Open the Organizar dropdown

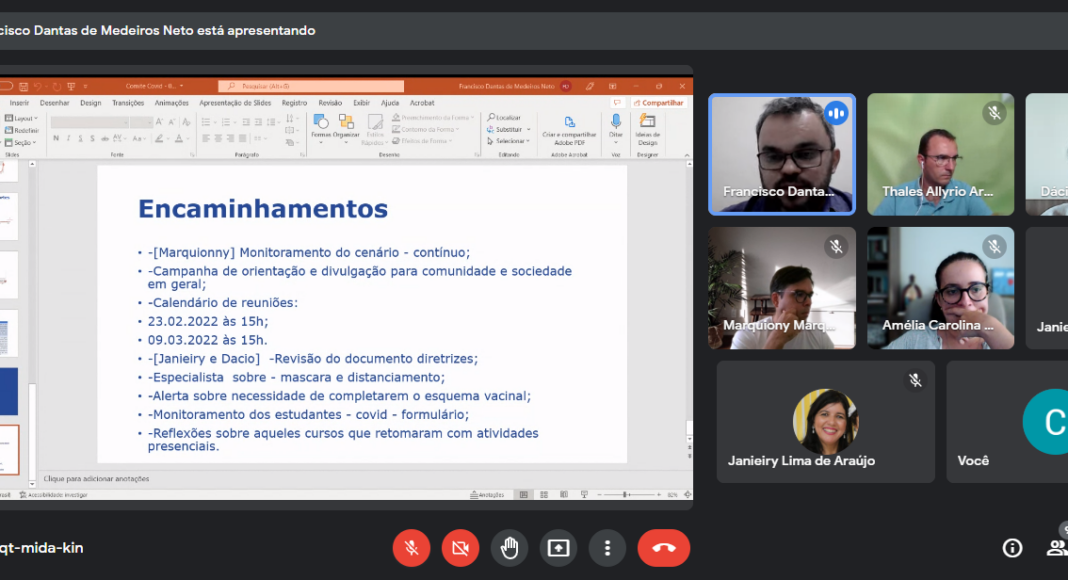(x=347, y=127)
